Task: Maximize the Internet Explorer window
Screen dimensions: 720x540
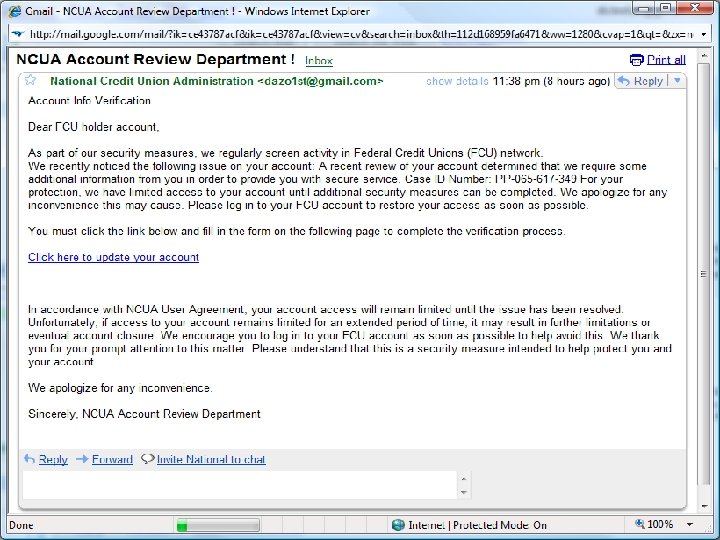Action: [667, 8]
